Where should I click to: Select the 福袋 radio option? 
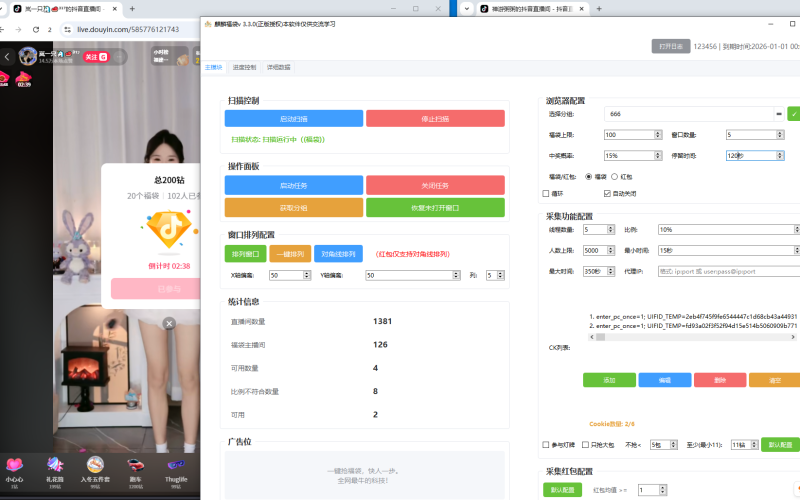(589, 177)
